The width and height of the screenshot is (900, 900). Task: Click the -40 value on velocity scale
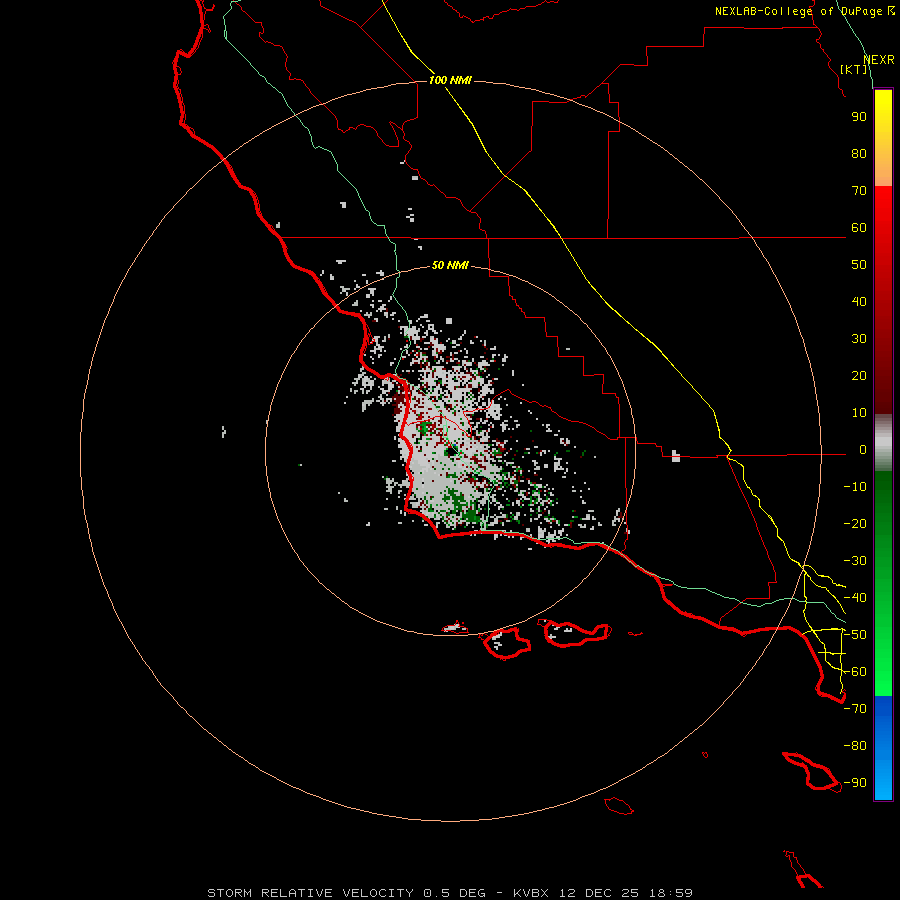[855, 598]
